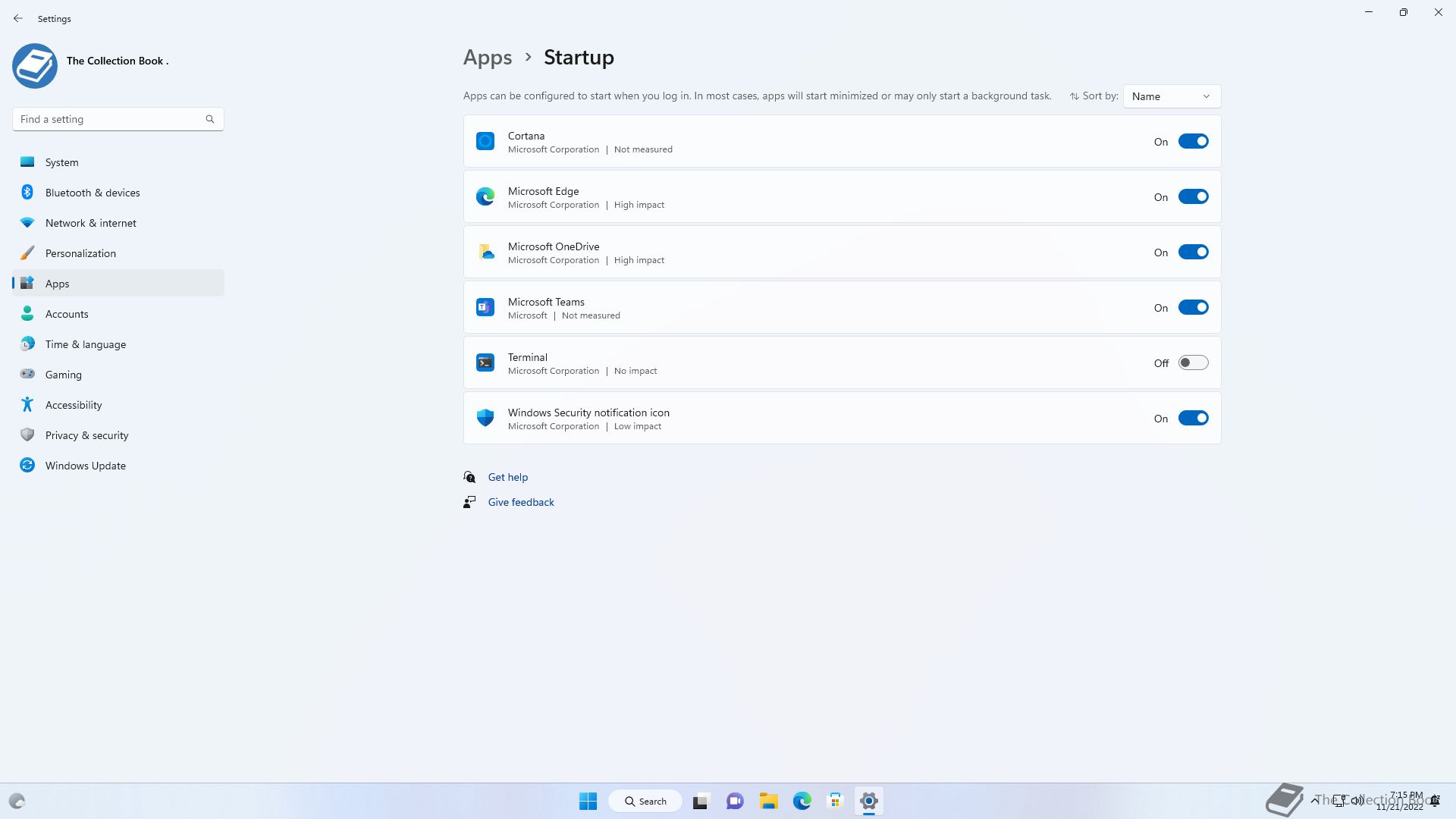Image resolution: width=1456 pixels, height=819 pixels.
Task: Open Teams Chat from the taskbar
Action: coord(735,801)
